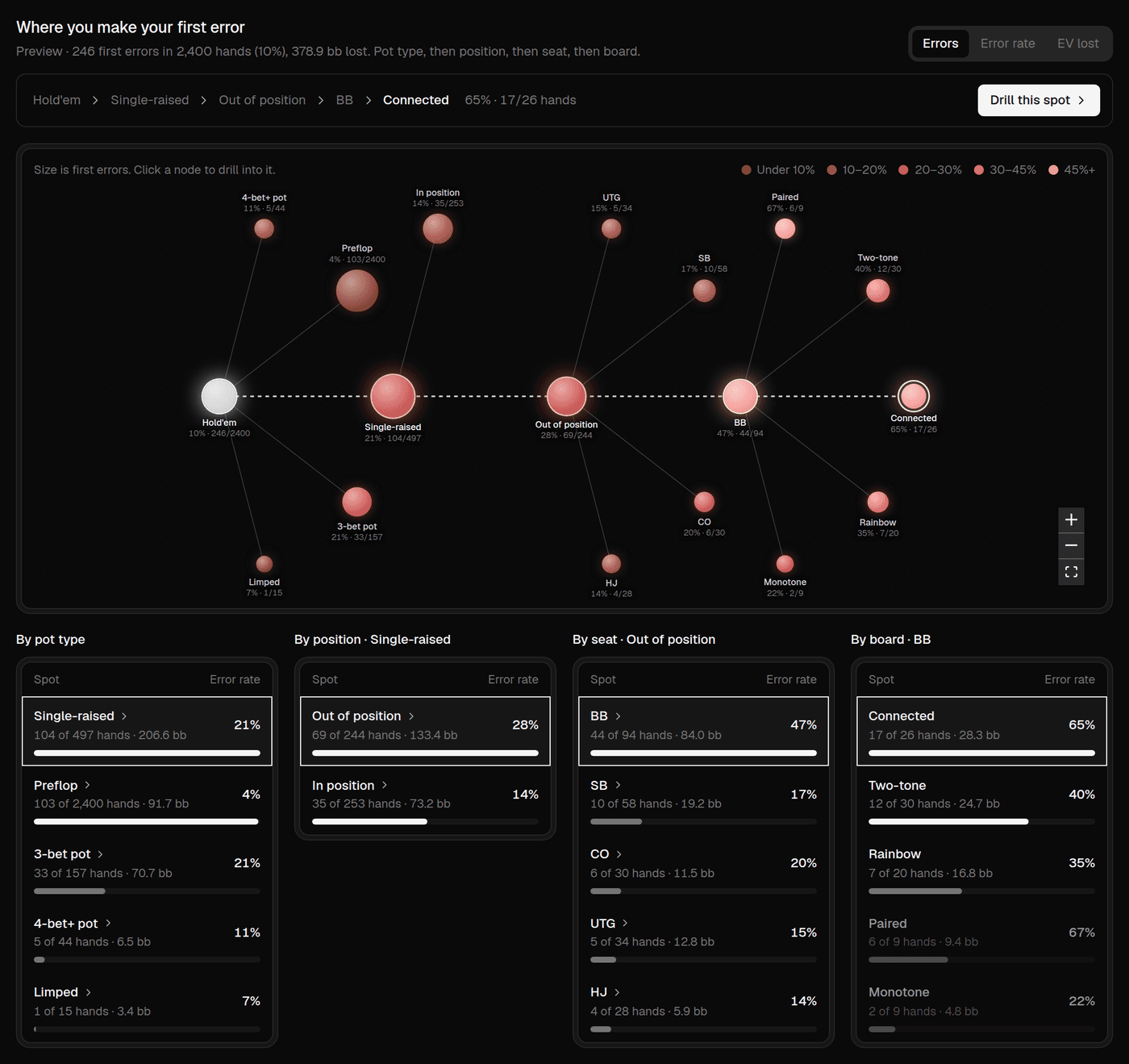Screen dimensions: 1129x1064
Task: Go to Single-raised in the breadcrumb
Action: pos(150,100)
